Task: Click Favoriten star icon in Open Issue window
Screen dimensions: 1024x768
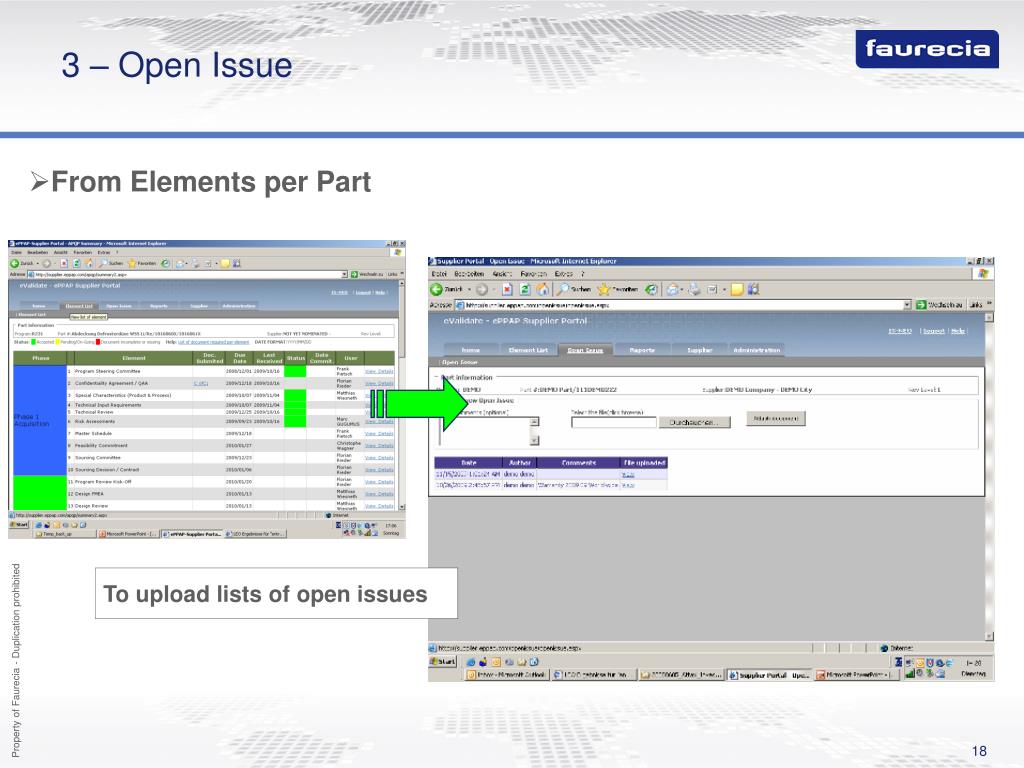Action: click(603, 289)
